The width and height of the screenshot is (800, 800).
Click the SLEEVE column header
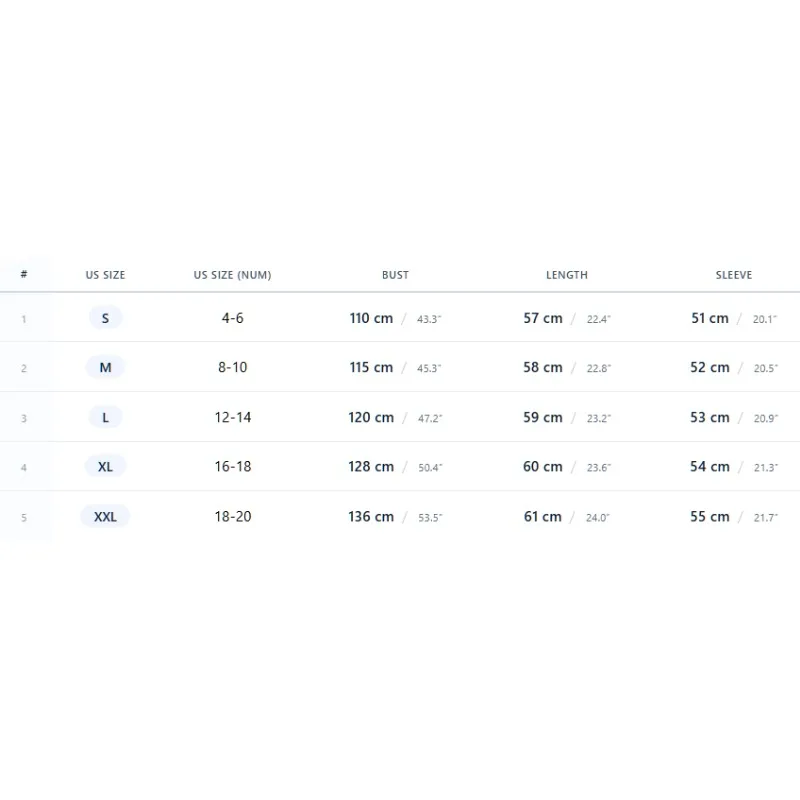pyautogui.click(x=734, y=275)
